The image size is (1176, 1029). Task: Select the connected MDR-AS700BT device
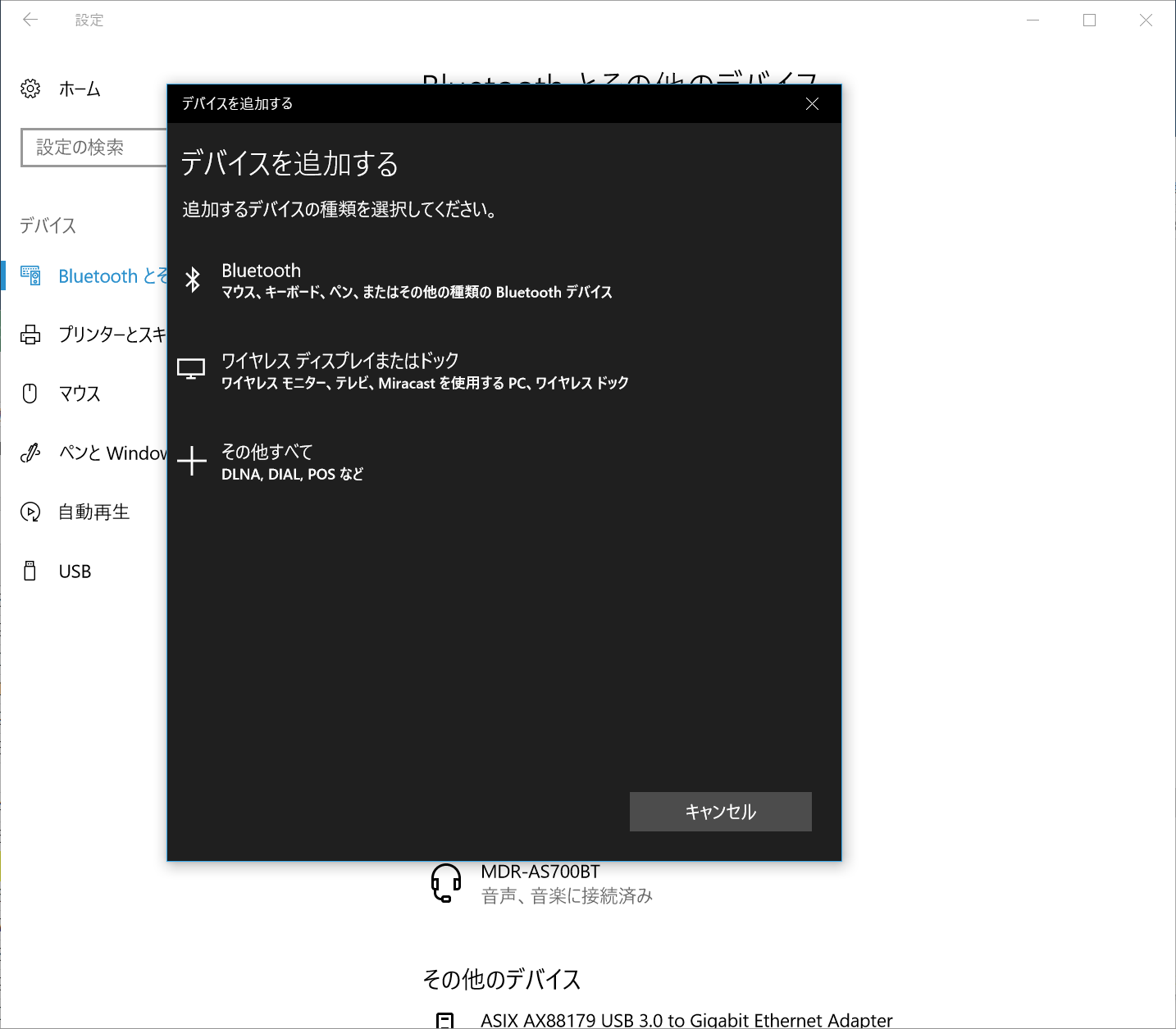click(x=566, y=883)
